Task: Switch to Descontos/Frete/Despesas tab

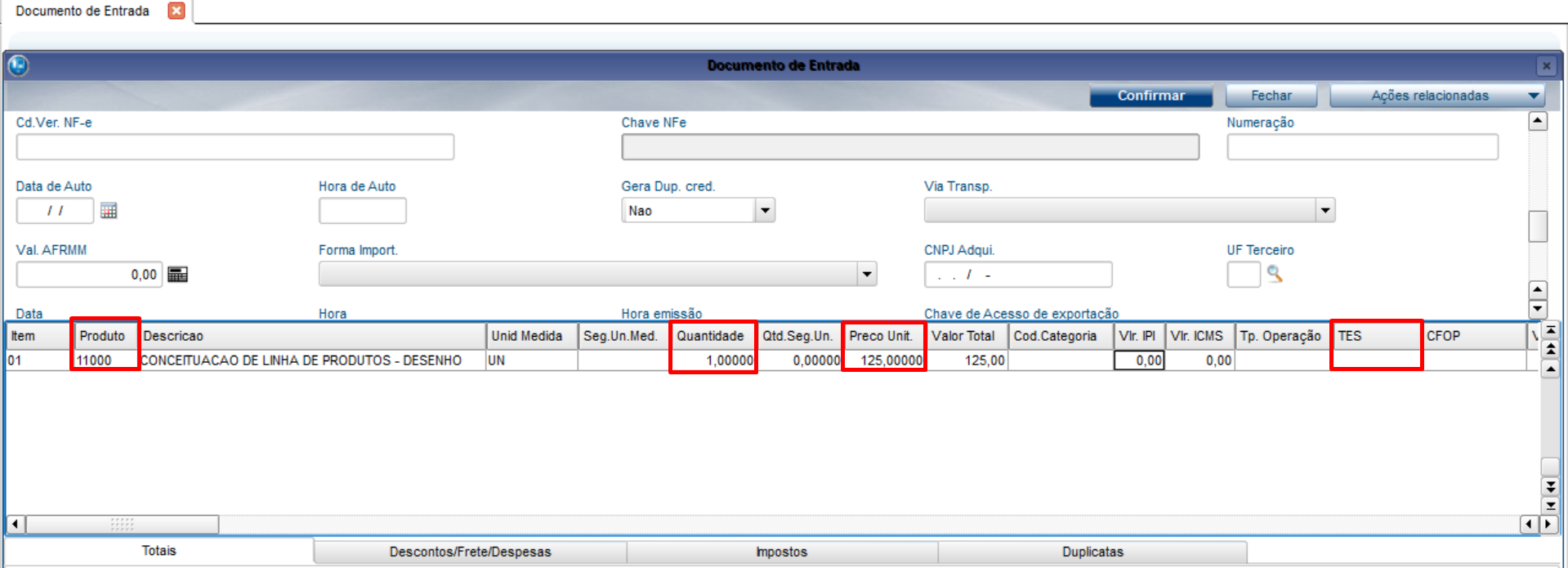Action: pos(470,552)
